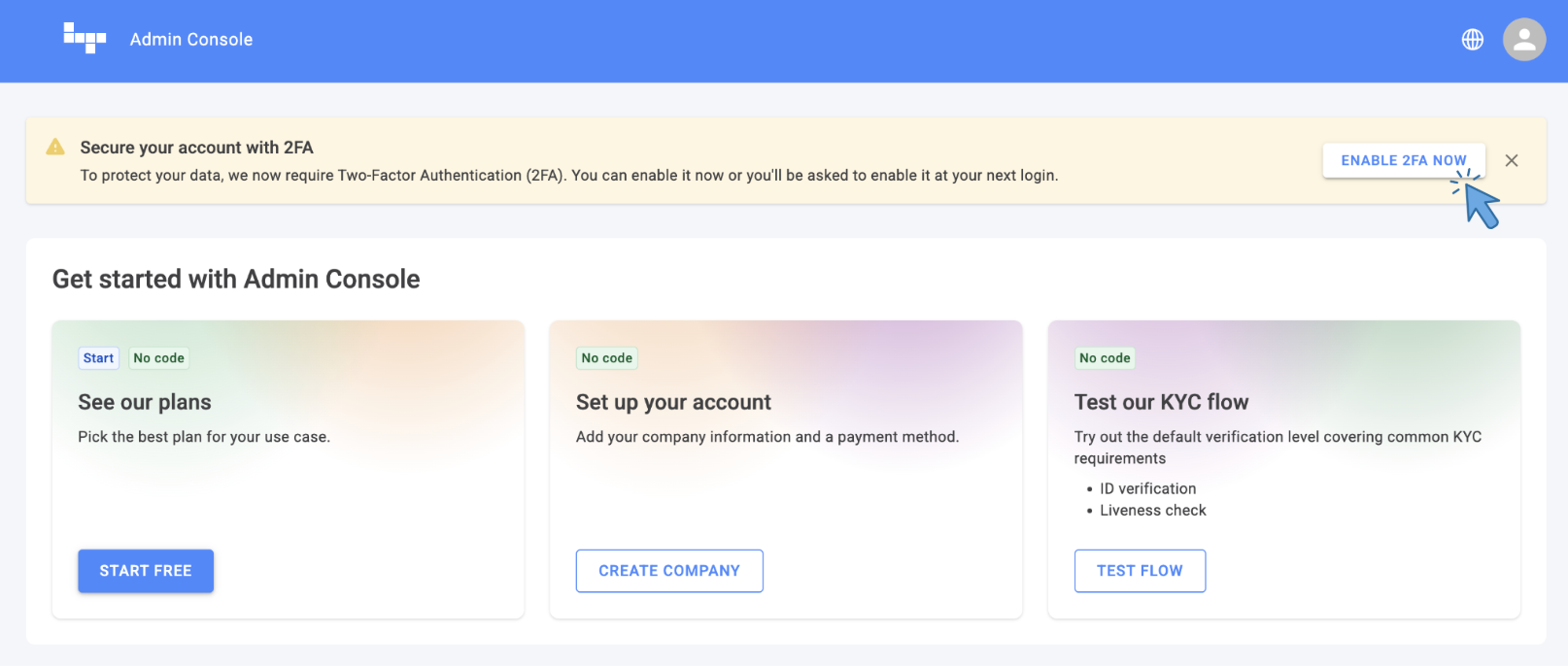Click No code tag on Test our KYC flow
This screenshot has width=1568, height=668.
tap(1105, 358)
